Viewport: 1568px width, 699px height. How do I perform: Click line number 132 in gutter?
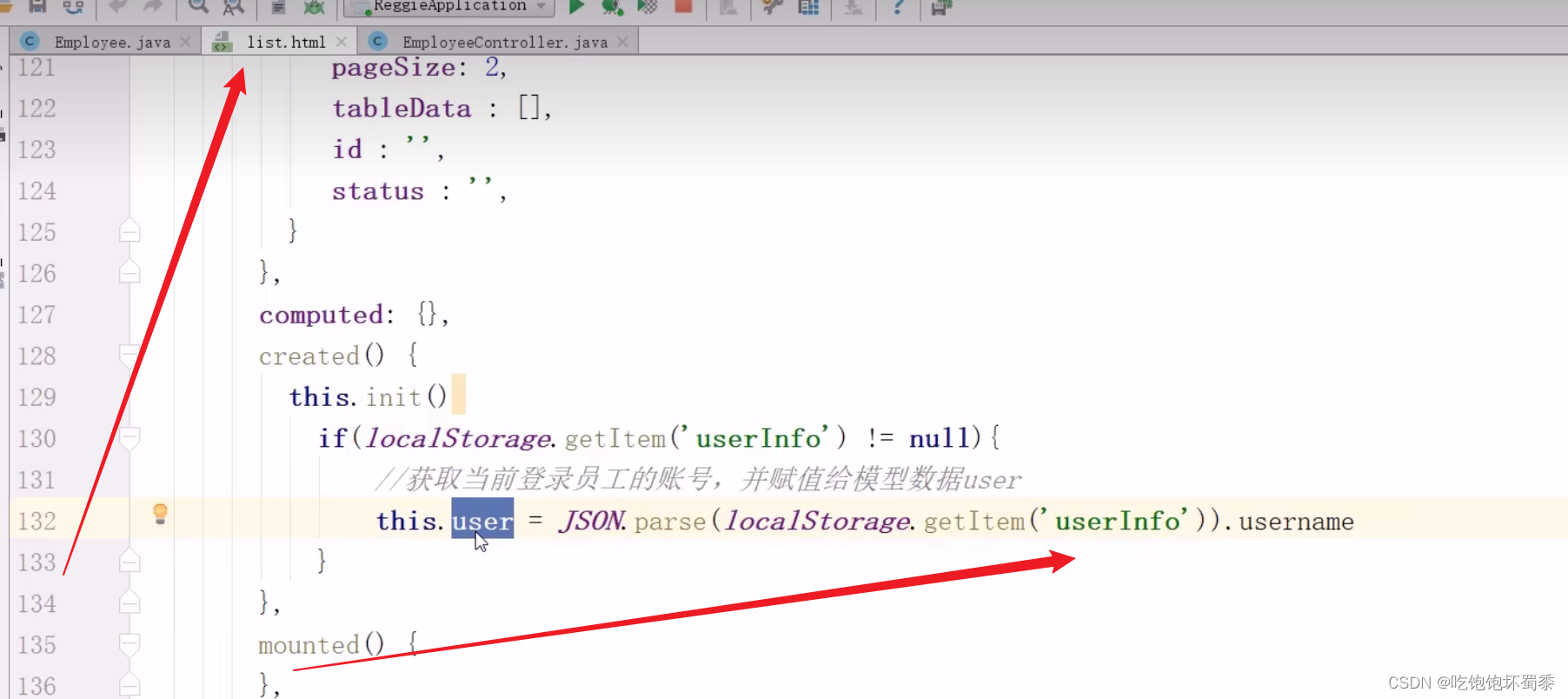pos(37,521)
